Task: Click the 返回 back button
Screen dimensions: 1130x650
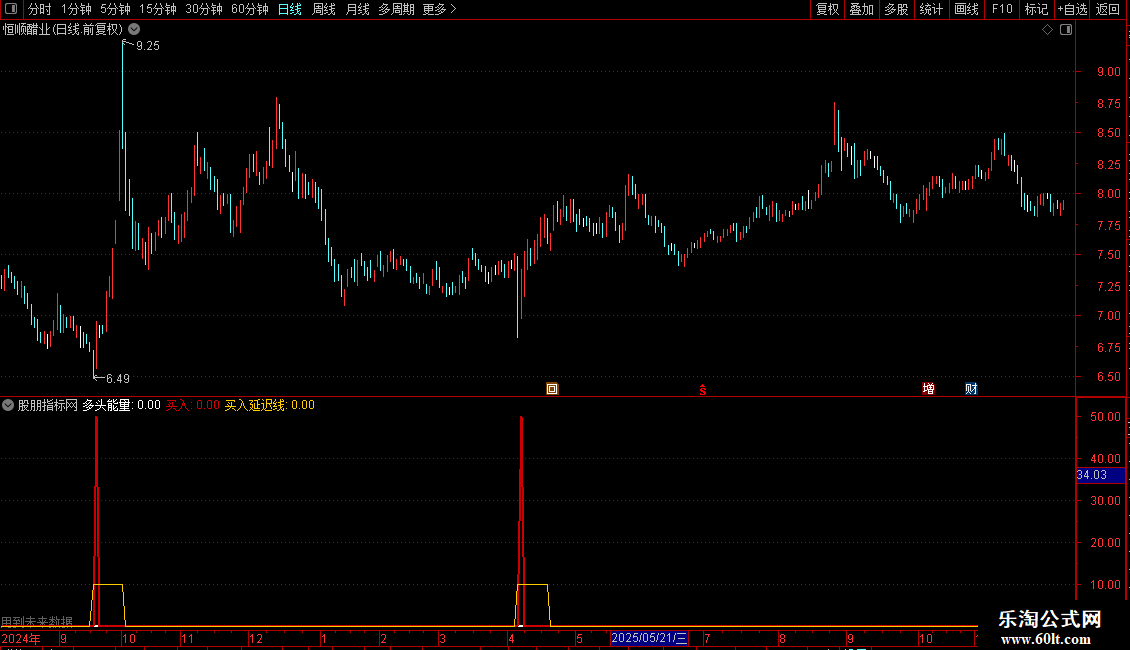Action: click(1108, 9)
